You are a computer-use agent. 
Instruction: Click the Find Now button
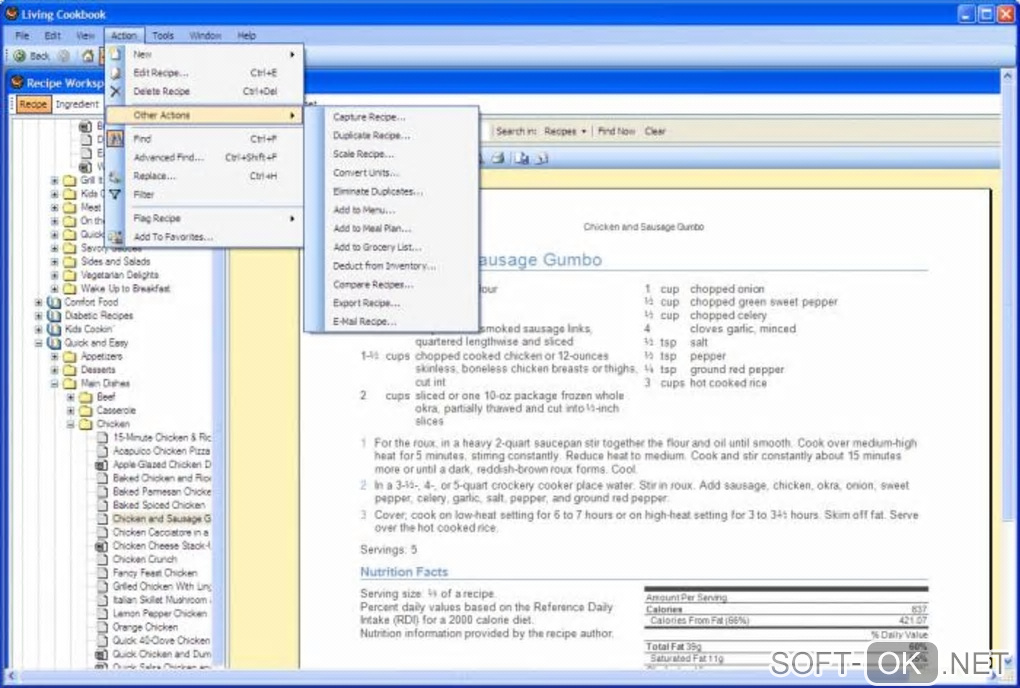pyautogui.click(x=616, y=131)
